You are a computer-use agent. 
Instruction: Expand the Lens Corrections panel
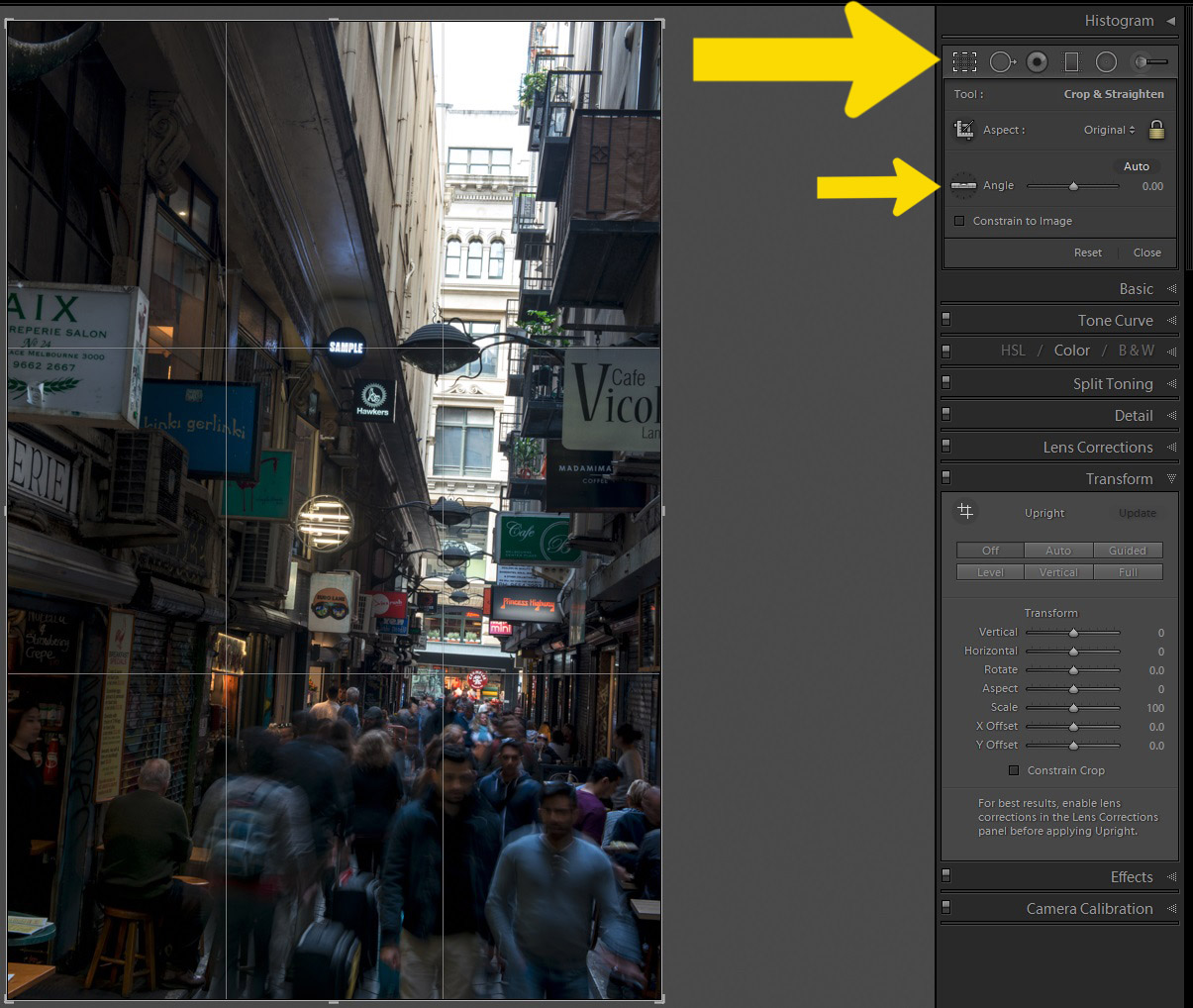[x=1097, y=448]
